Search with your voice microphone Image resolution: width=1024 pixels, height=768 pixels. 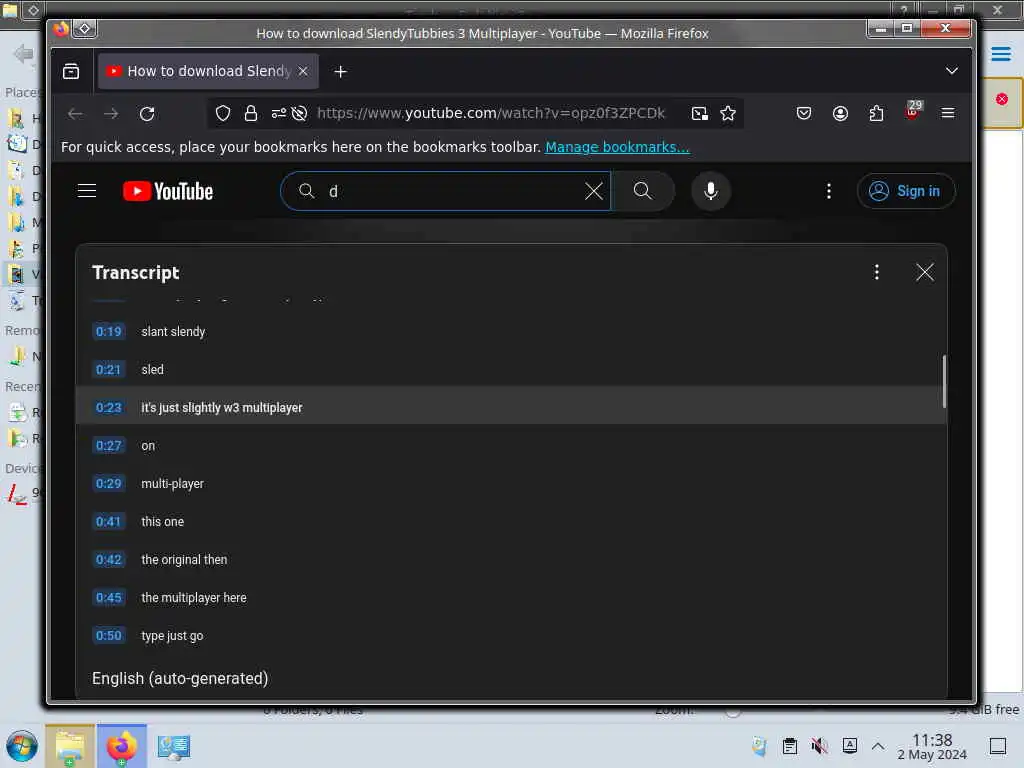711,191
